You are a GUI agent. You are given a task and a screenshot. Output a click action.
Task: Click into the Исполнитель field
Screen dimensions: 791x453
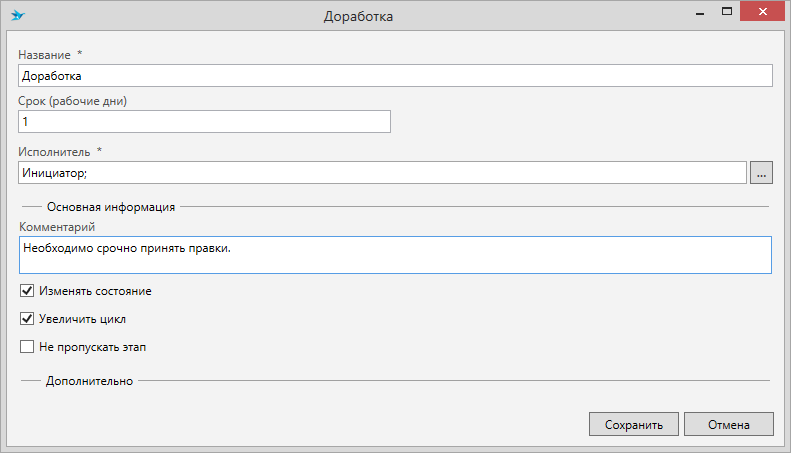tap(382, 173)
